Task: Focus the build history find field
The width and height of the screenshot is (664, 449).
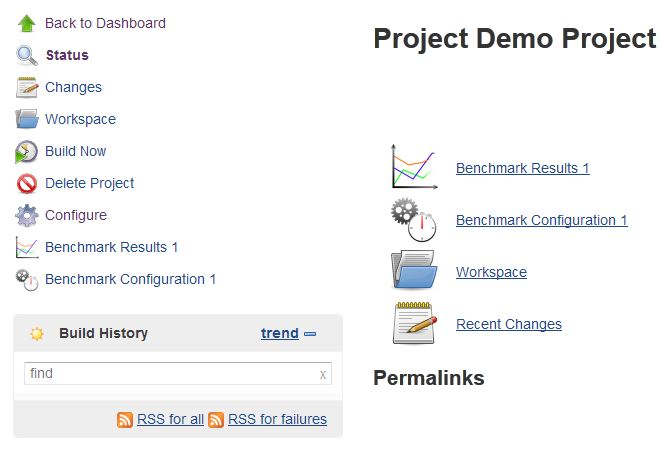Action: point(168,373)
